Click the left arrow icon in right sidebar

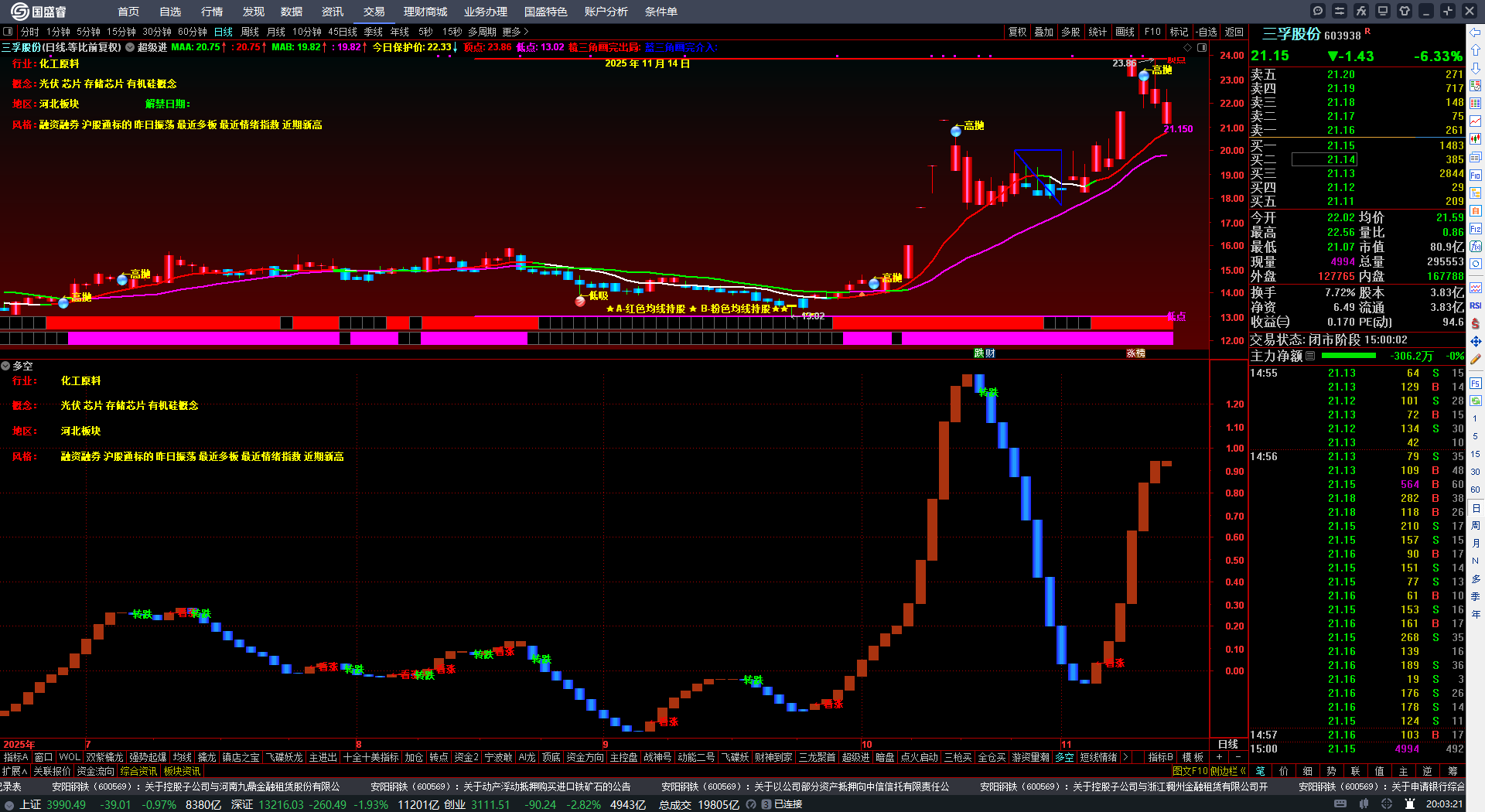[x=1476, y=32]
